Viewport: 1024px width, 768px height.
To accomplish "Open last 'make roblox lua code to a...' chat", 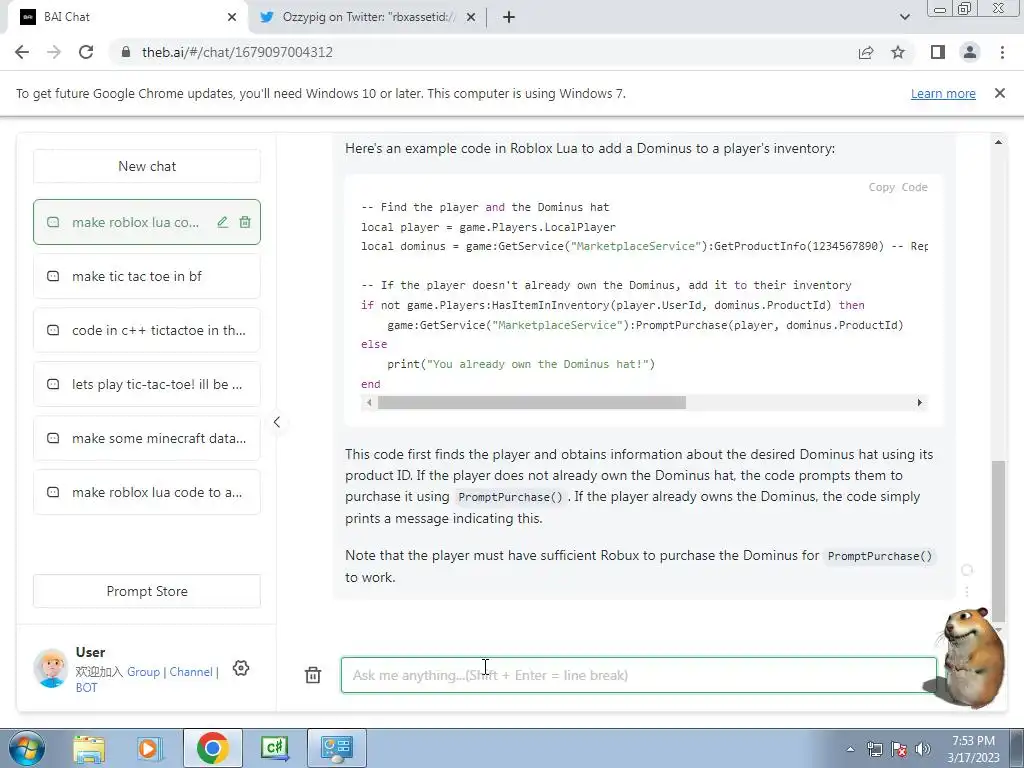I will pos(147,492).
